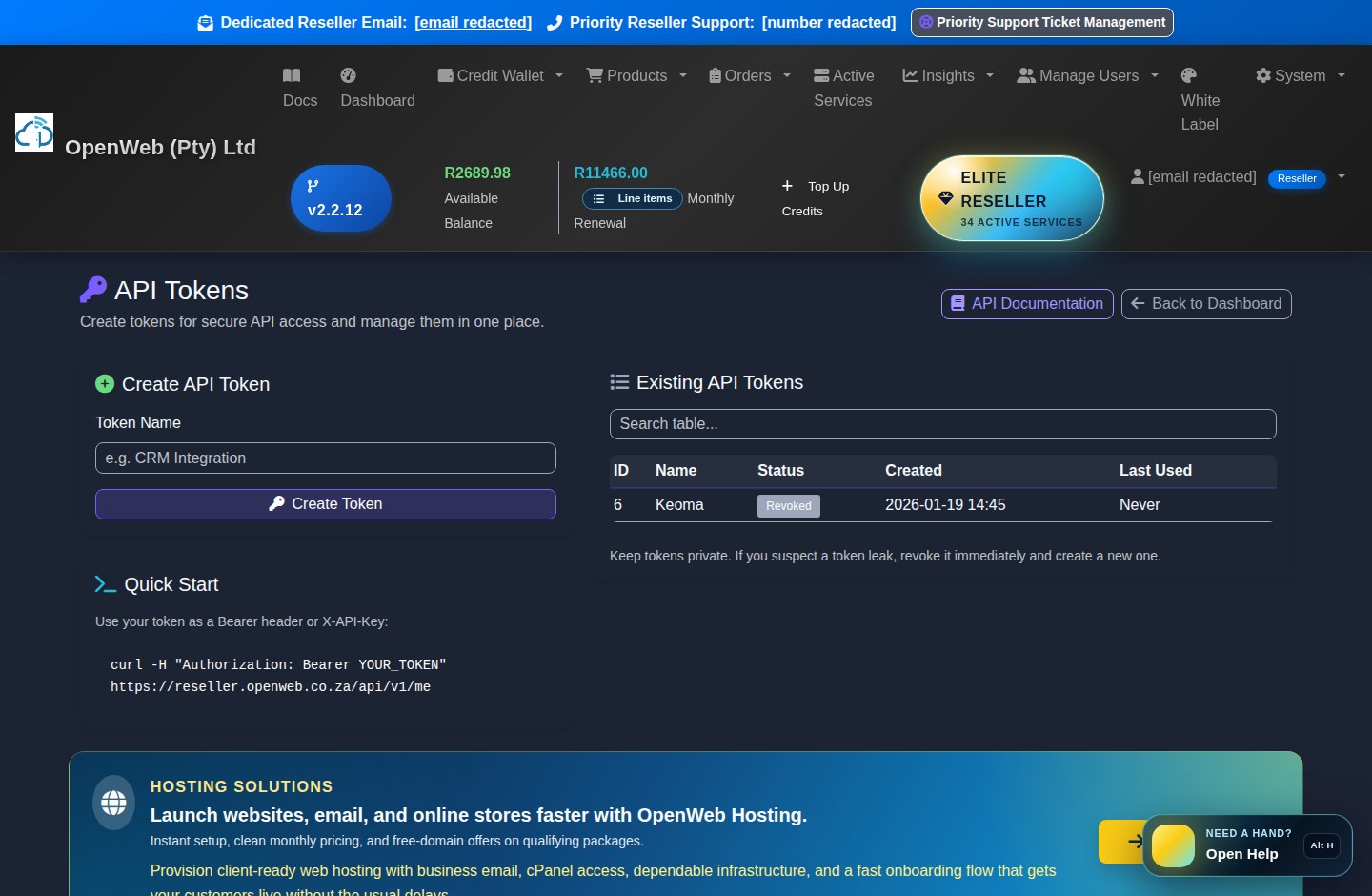Image resolution: width=1372 pixels, height=896 pixels.
Task: Sort by the Status column header
Action: 781,471
